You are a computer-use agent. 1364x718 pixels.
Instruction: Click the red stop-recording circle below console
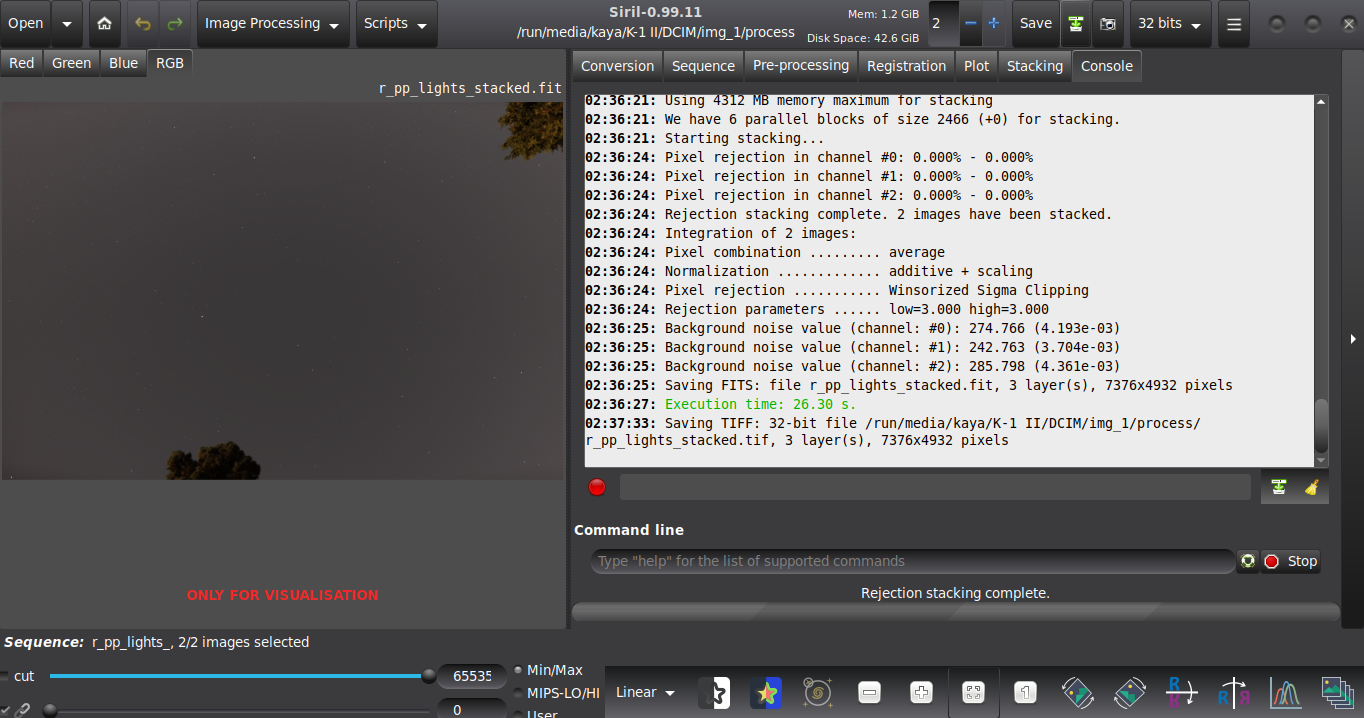click(x=597, y=487)
